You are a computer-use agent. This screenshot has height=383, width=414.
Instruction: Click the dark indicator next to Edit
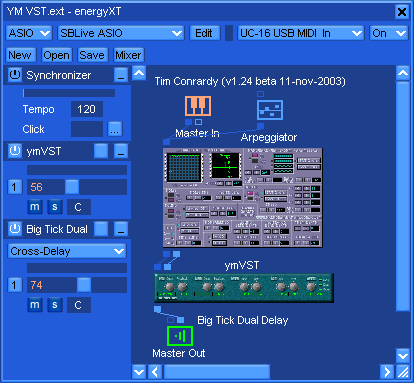tap(229, 33)
